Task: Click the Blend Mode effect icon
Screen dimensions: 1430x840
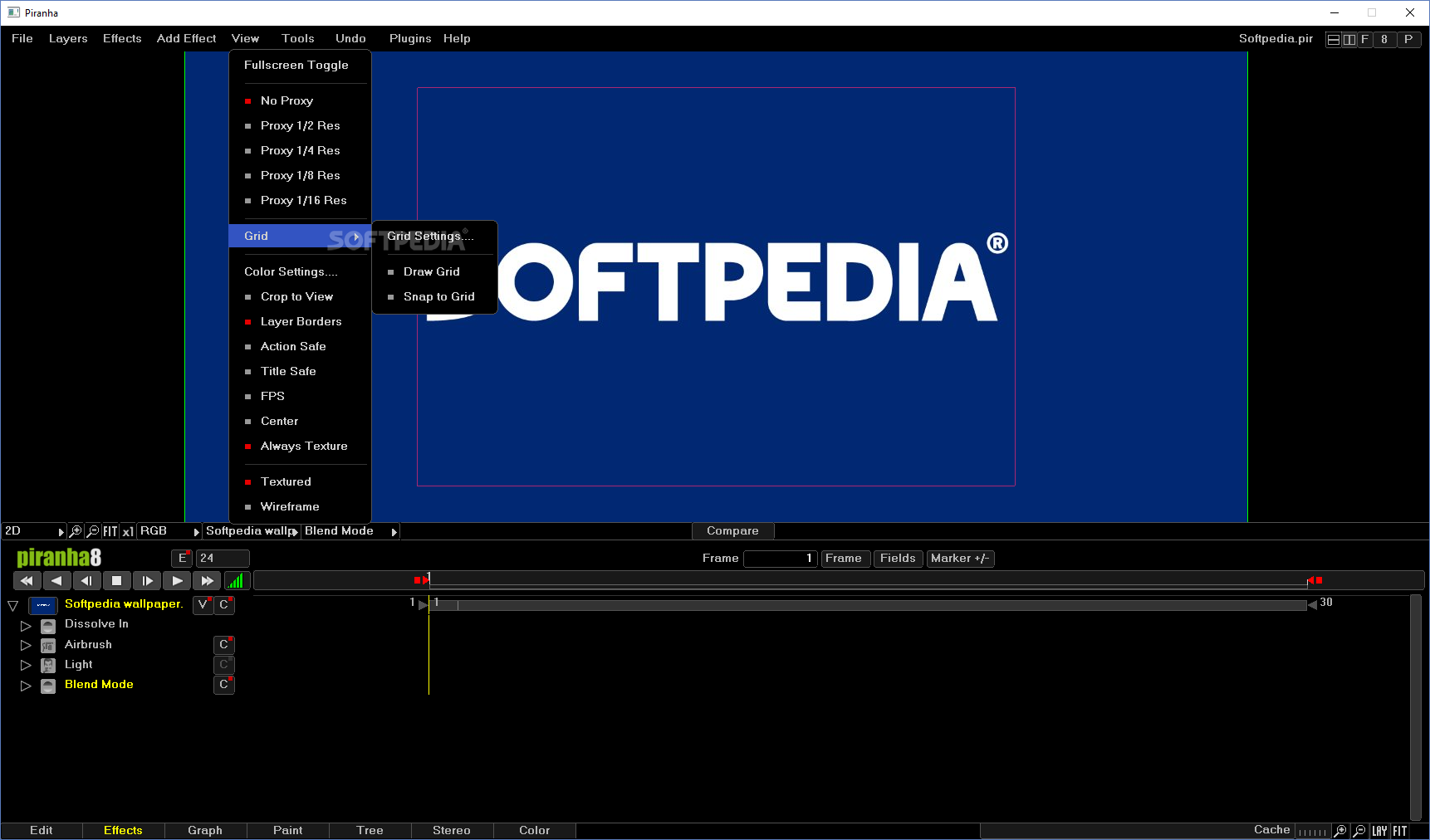Action: 48,686
